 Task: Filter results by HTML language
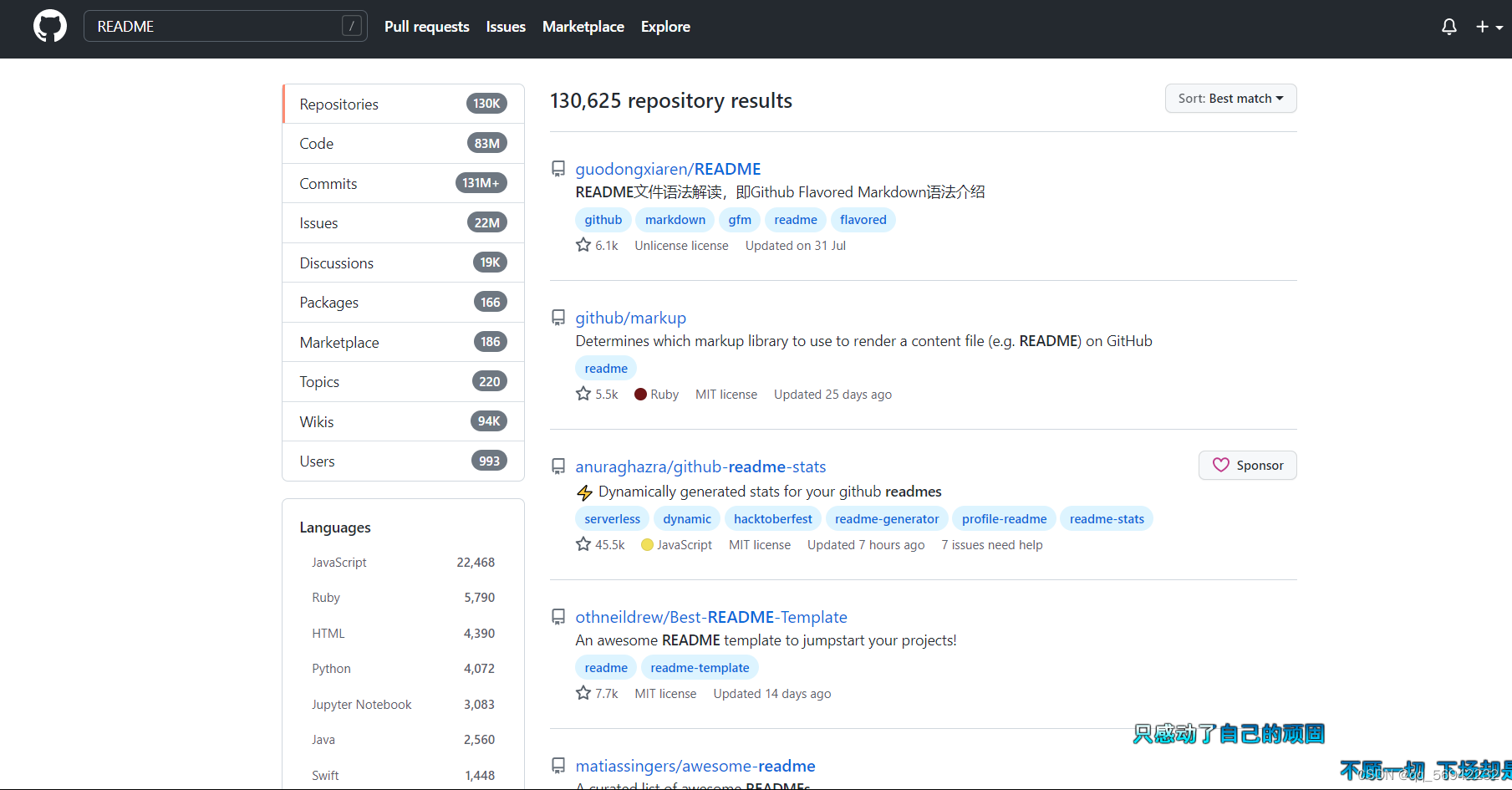click(x=404, y=634)
